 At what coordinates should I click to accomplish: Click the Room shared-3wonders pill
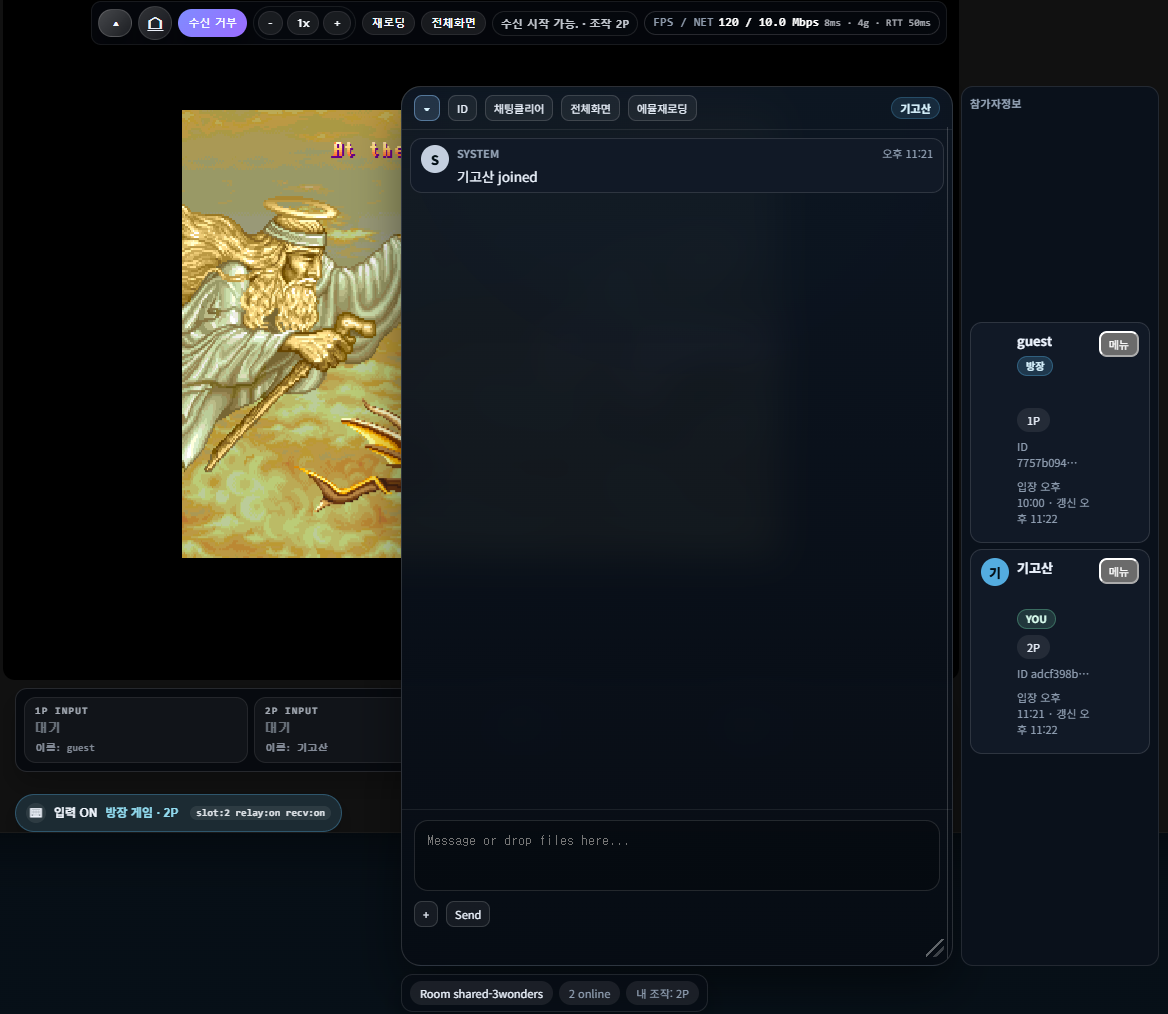tap(481, 994)
